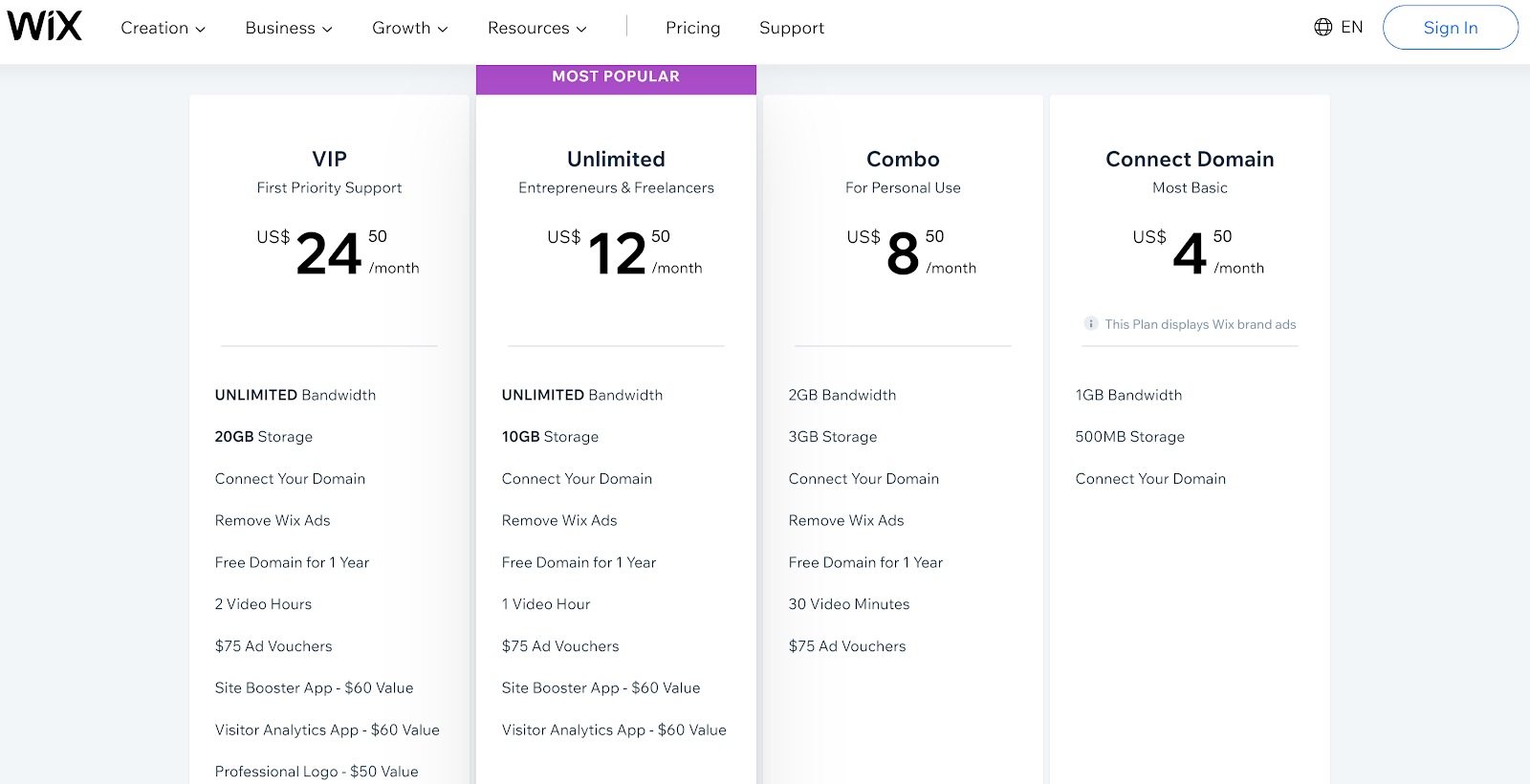Select the Unlimited plan title
The image size is (1530, 784).
(616, 159)
